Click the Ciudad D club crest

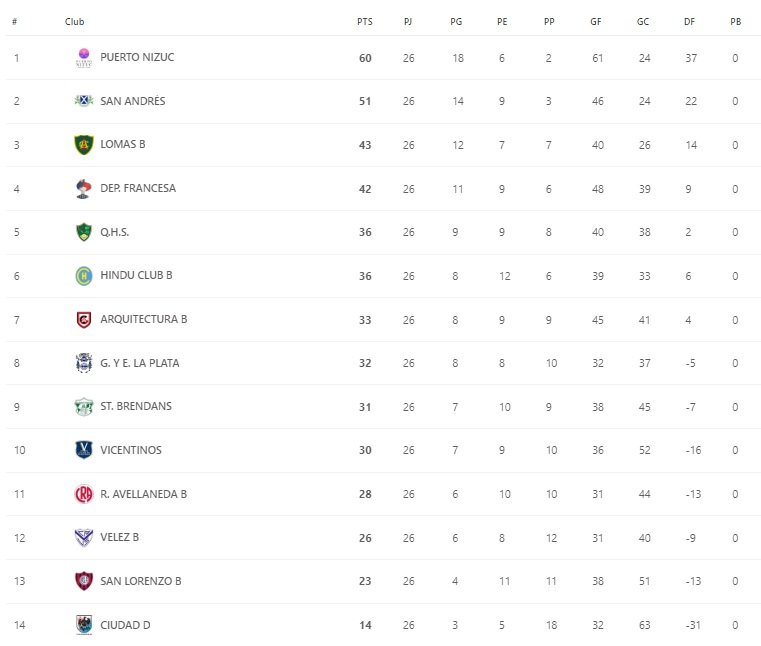[x=84, y=625]
